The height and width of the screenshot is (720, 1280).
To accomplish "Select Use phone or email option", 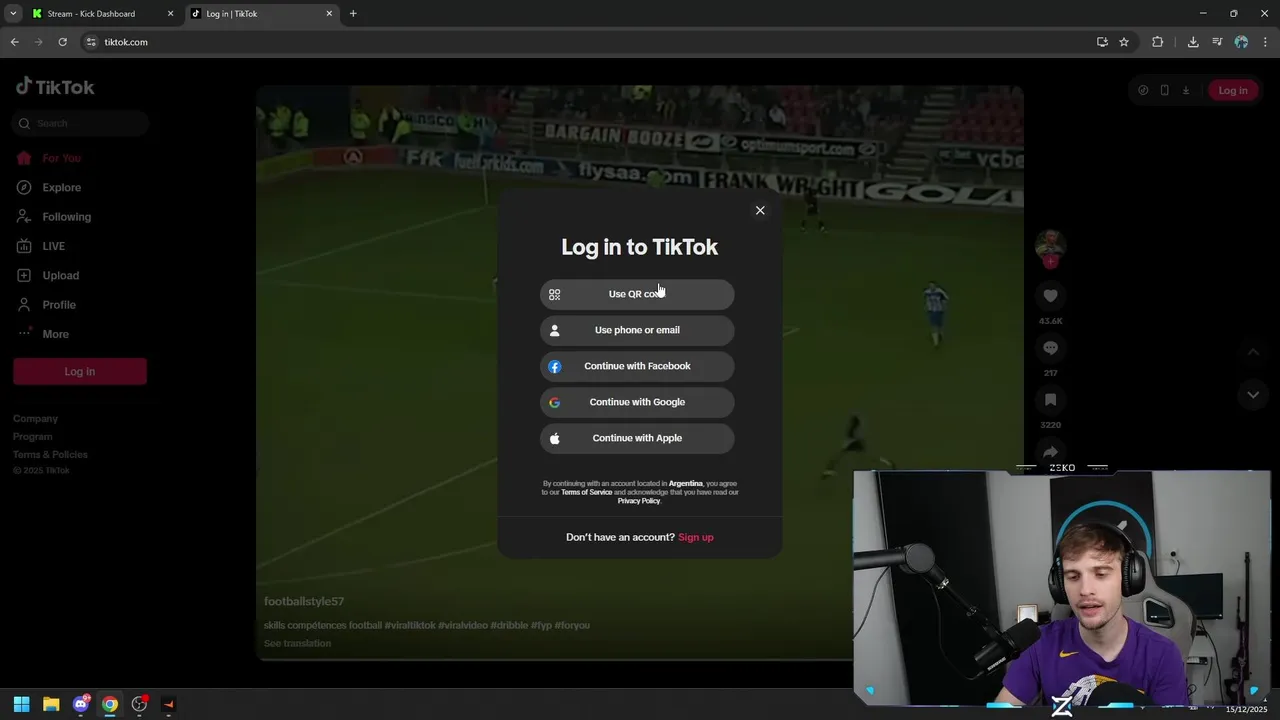I will 637,330.
